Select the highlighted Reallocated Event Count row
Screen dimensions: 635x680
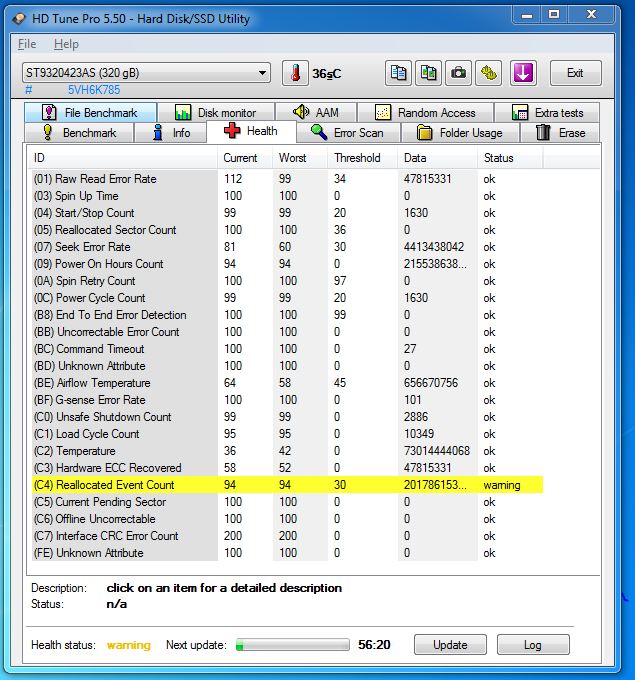(286, 484)
